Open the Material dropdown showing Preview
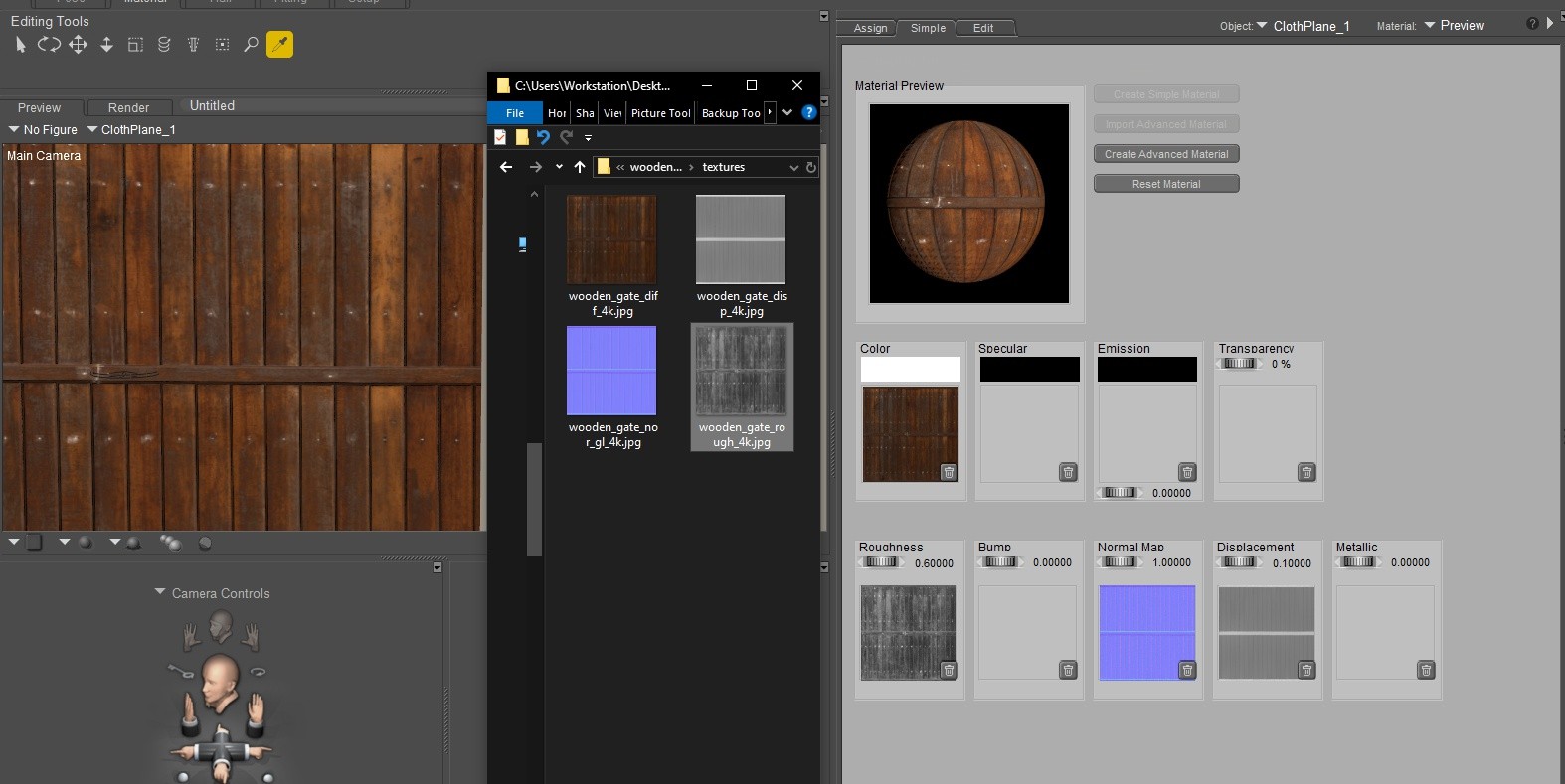Viewport: 1565px width, 784px height. tap(1454, 26)
